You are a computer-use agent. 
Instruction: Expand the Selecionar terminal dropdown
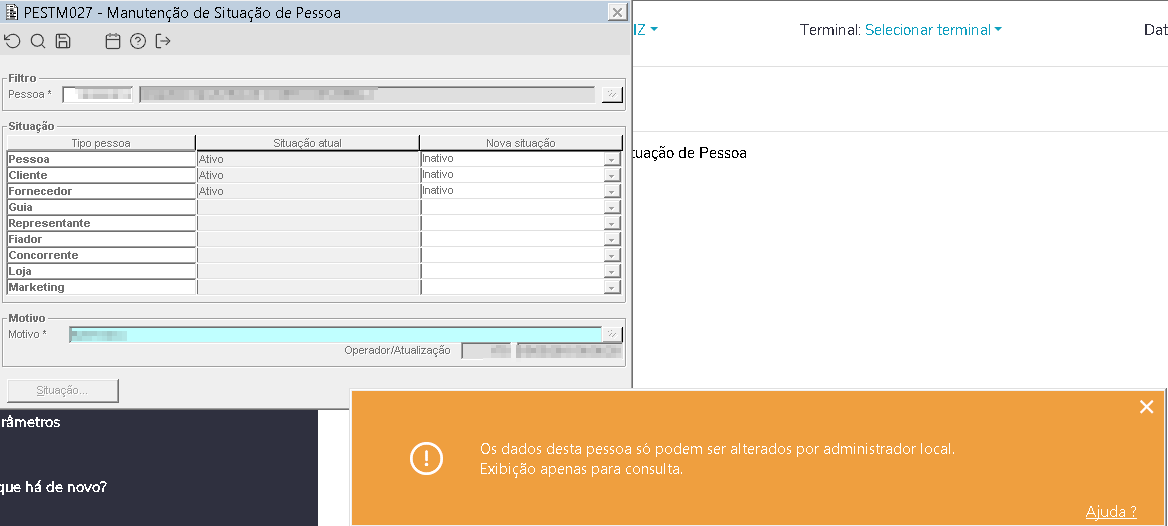coord(933,30)
